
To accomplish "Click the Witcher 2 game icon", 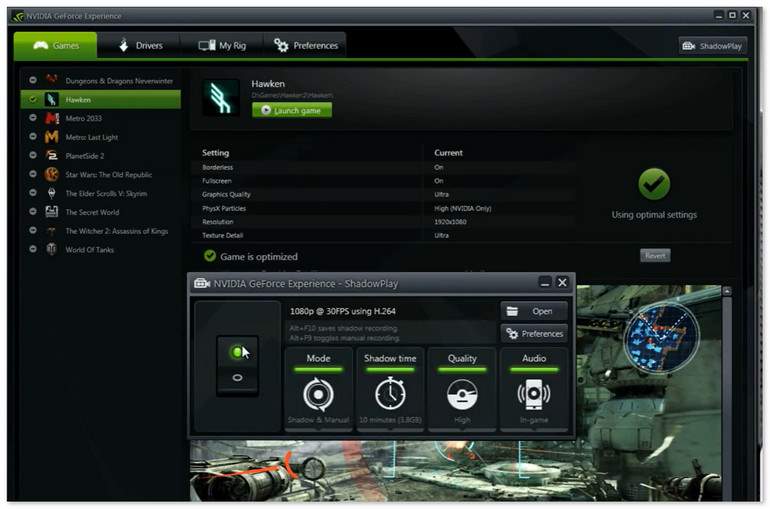I will point(52,231).
